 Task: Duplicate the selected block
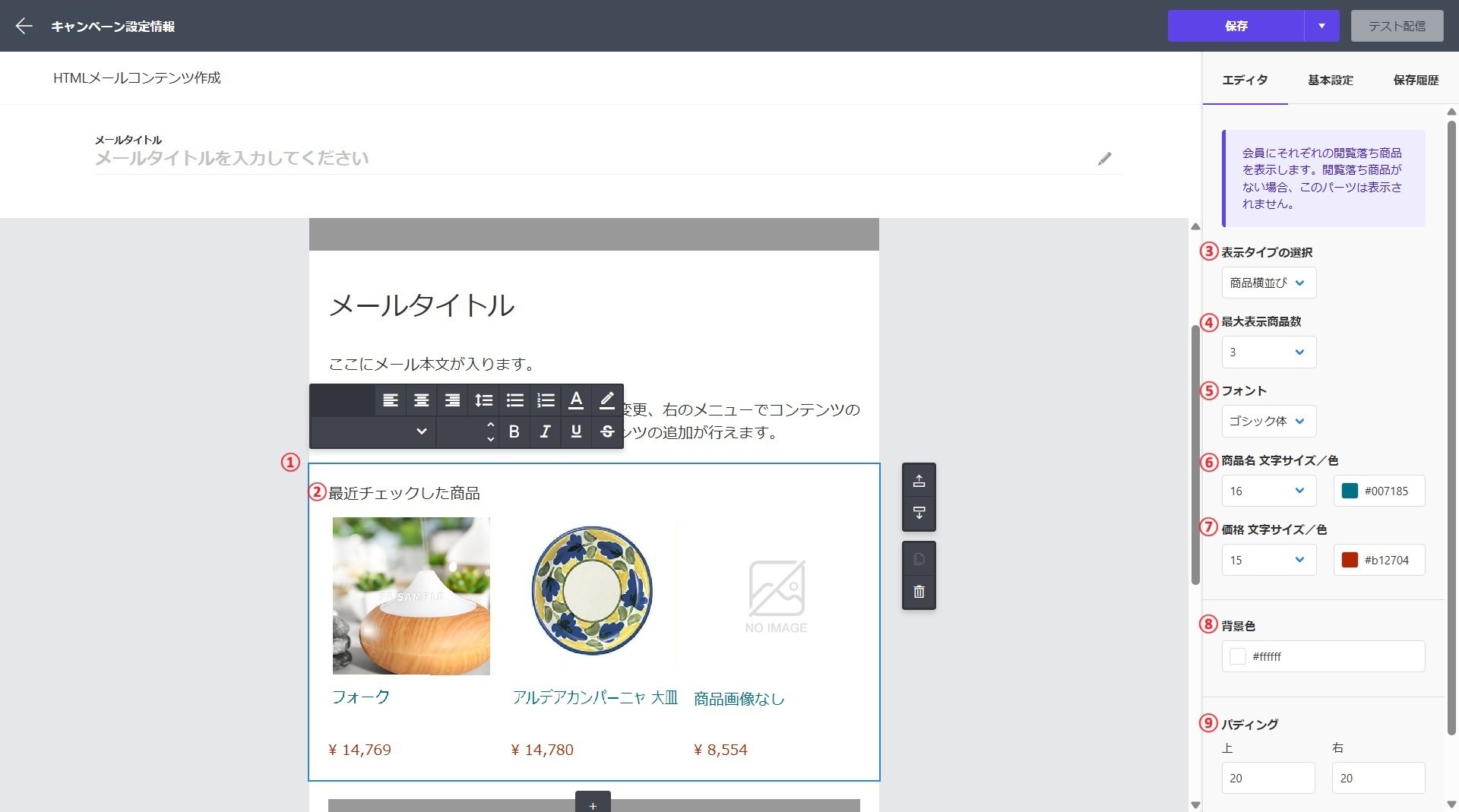tap(919, 560)
